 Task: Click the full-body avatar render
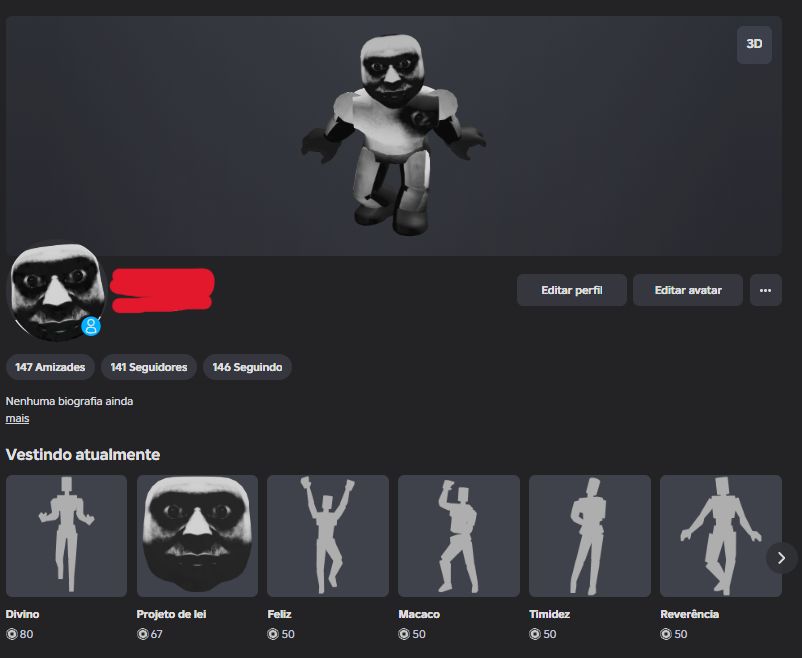click(x=393, y=135)
